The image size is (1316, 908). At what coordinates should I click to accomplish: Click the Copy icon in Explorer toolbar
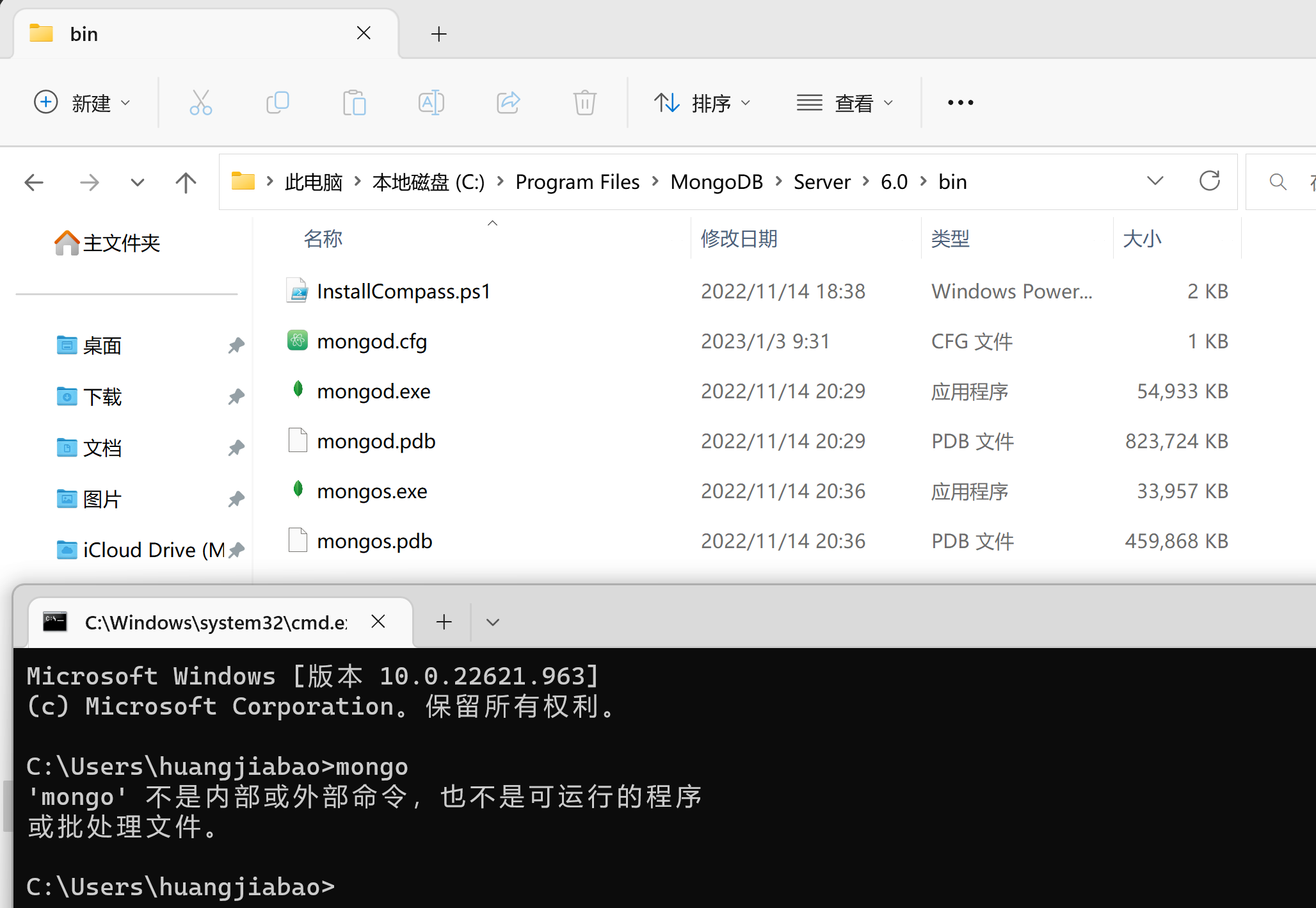[278, 102]
